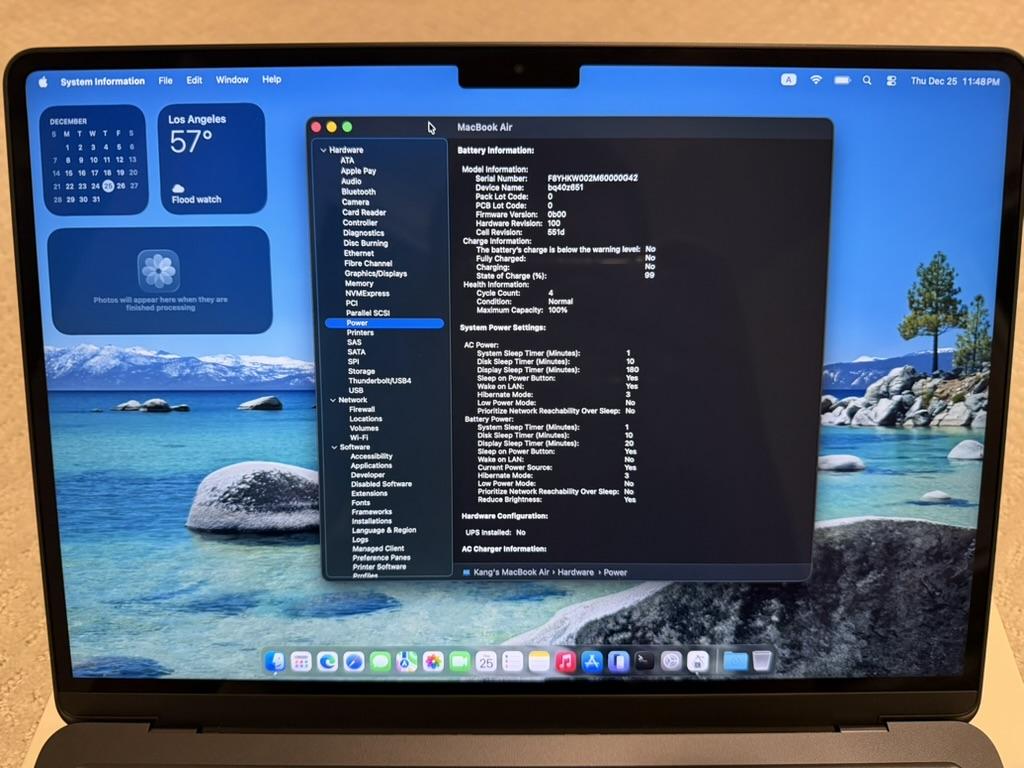This screenshot has width=1024, height=768.
Task: Select Disabled Software in the sidebar
Action: pos(381,484)
